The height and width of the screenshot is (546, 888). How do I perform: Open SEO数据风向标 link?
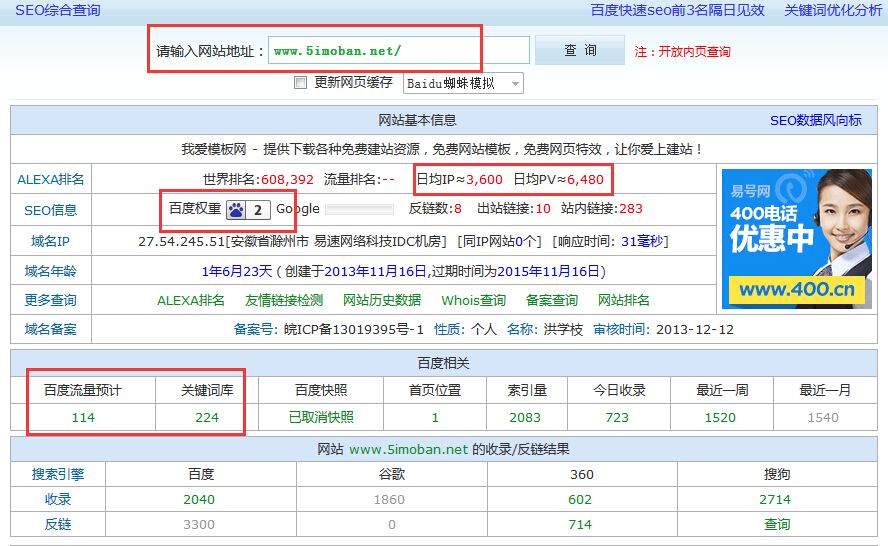point(815,120)
